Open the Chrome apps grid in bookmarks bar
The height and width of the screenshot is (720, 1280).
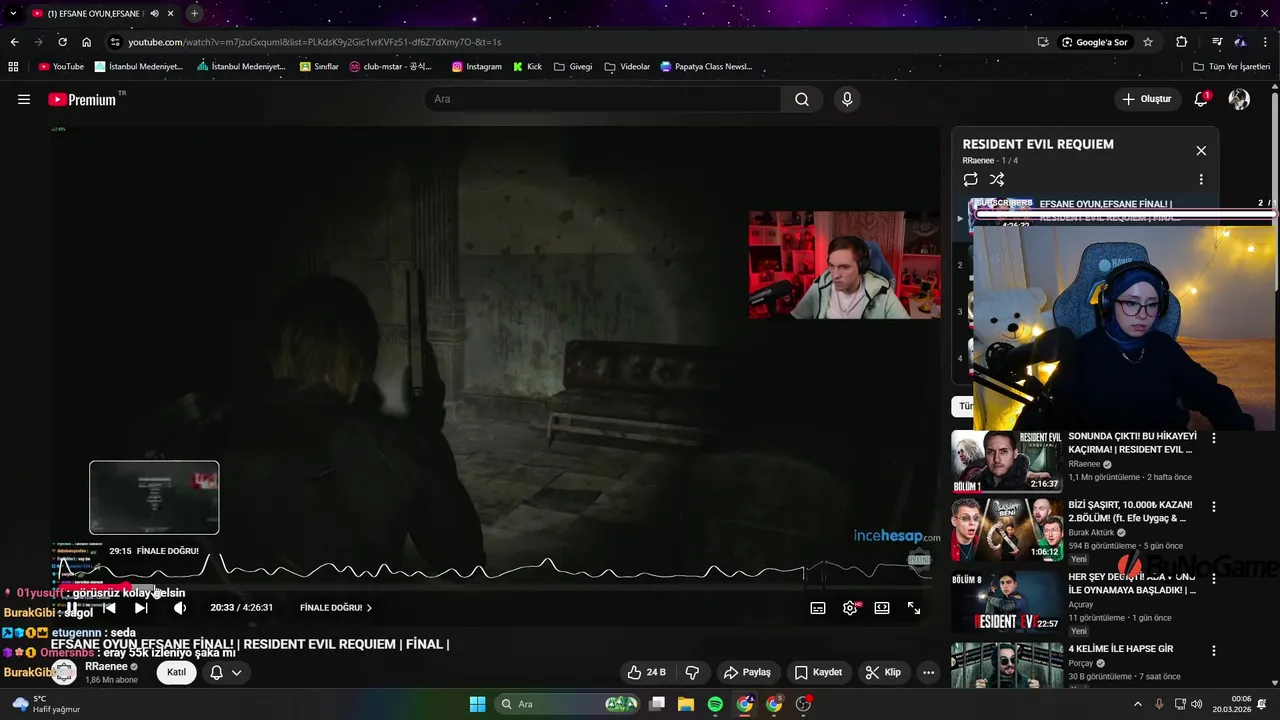tap(13, 67)
